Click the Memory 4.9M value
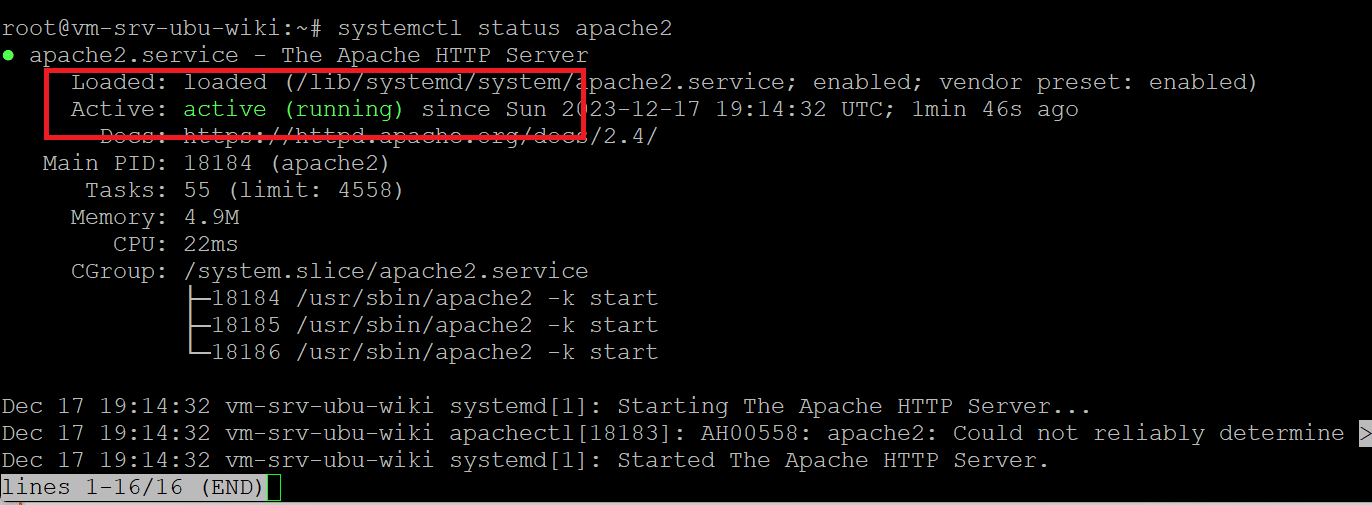The height and width of the screenshot is (505, 1372). pos(211,218)
